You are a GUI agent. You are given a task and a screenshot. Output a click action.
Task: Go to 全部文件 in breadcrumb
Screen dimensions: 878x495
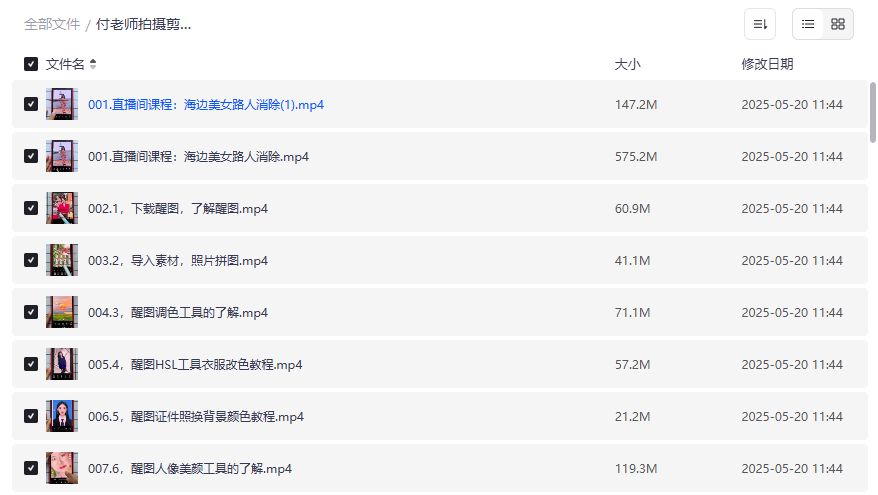click(52, 24)
